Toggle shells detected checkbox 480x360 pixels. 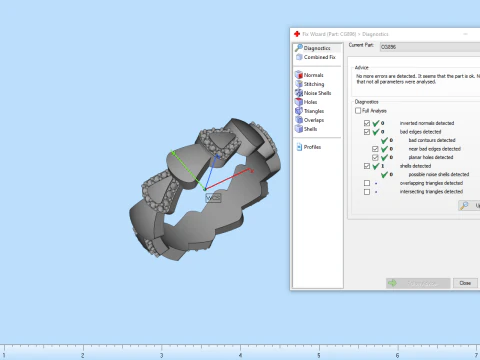pyautogui.click(x=367, y=166)
